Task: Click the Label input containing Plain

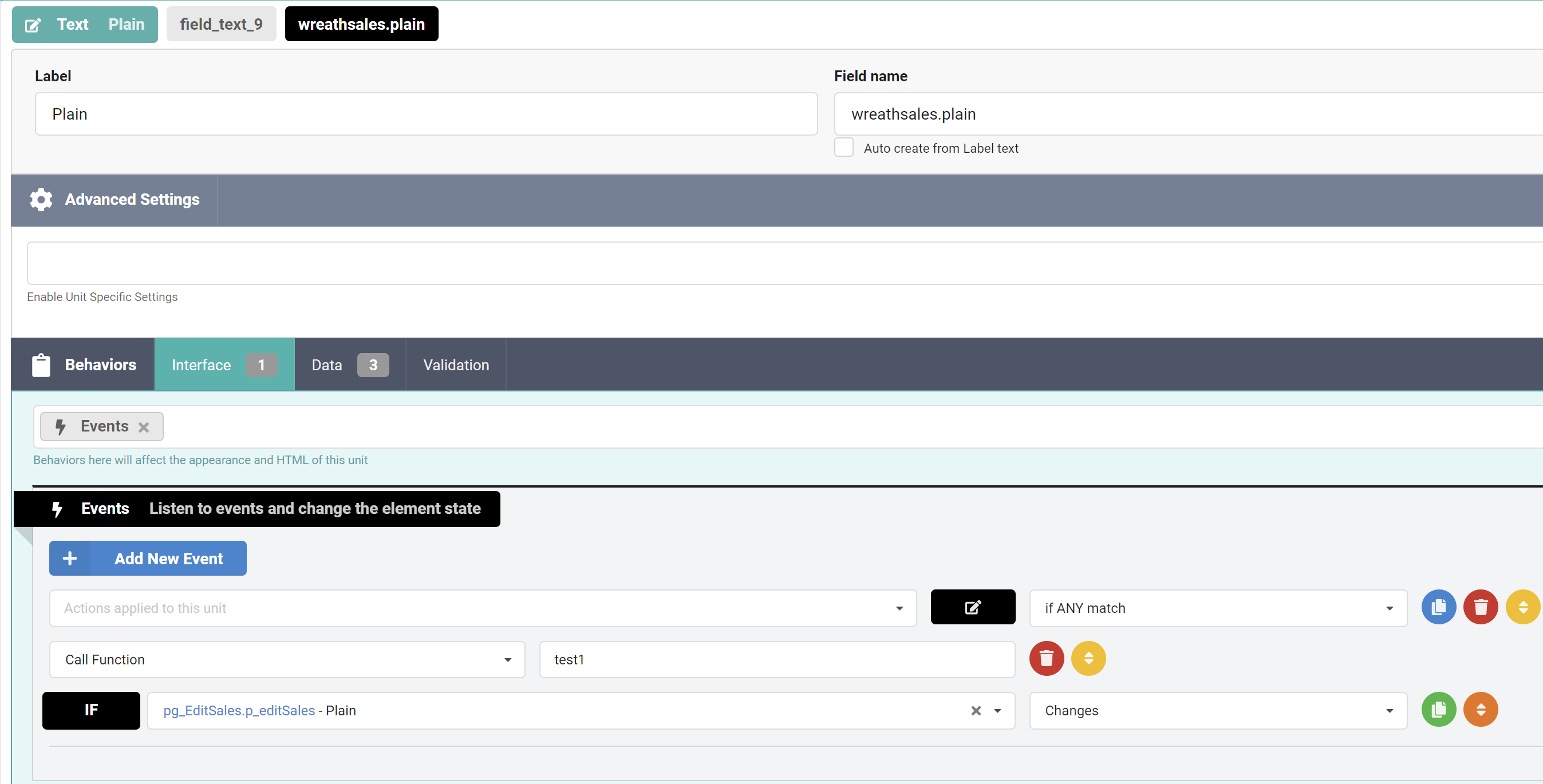Action: (x=425, y=114)
